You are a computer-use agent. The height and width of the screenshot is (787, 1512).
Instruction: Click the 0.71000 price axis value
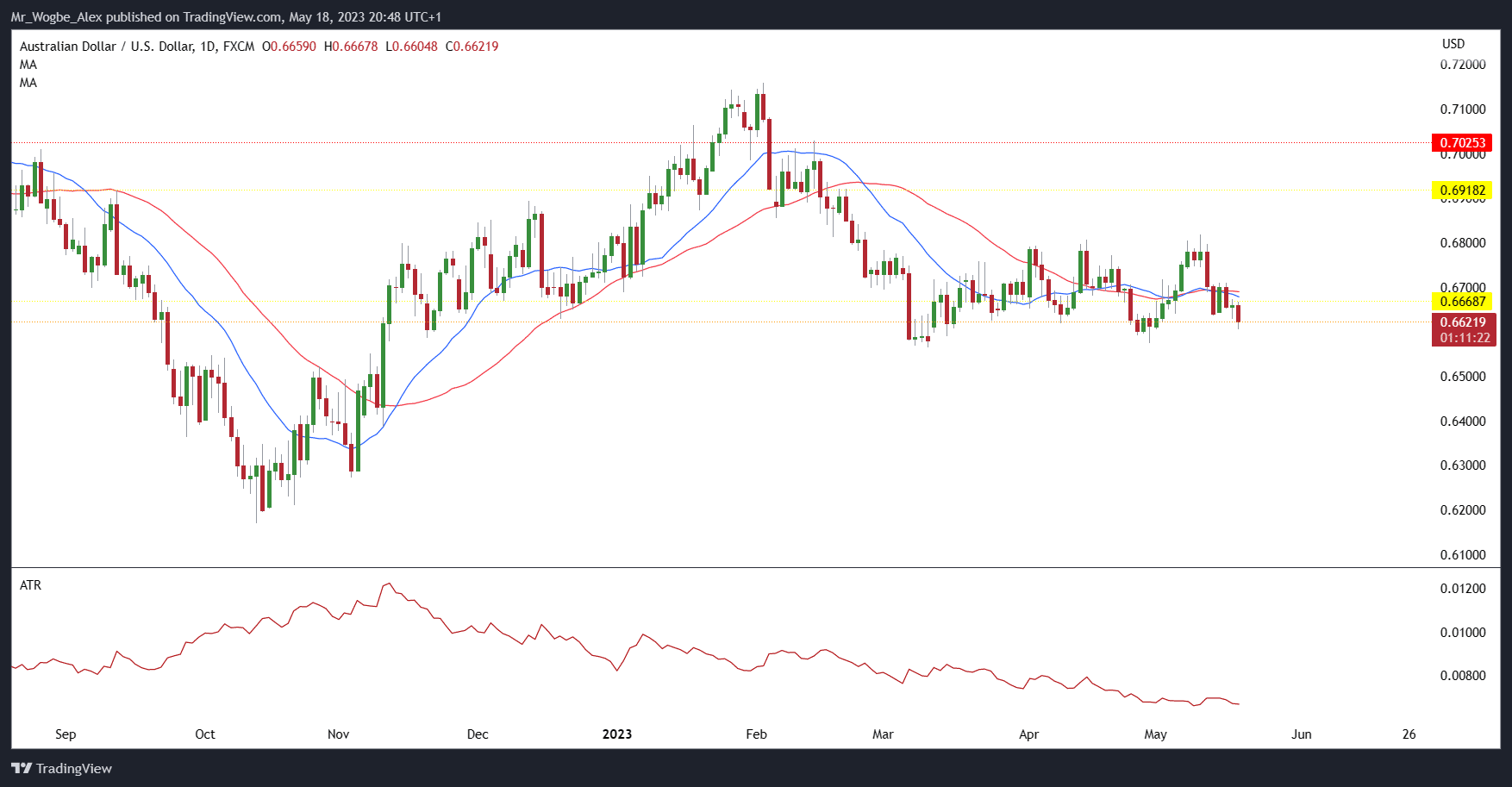click(x=1463, y=109)
